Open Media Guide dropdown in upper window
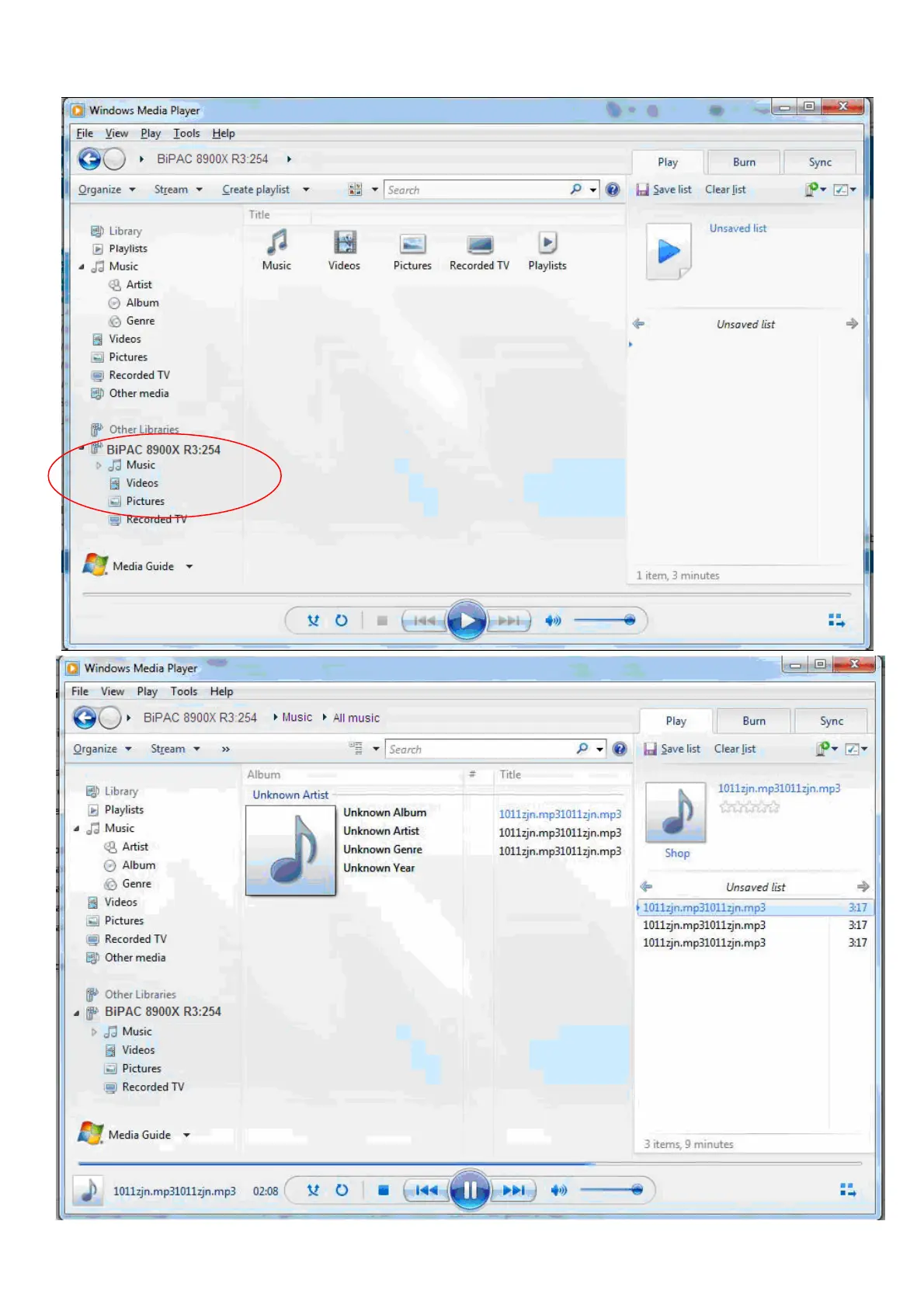The width and height of the screenshot is (924, 1308). tap(189, 567)
